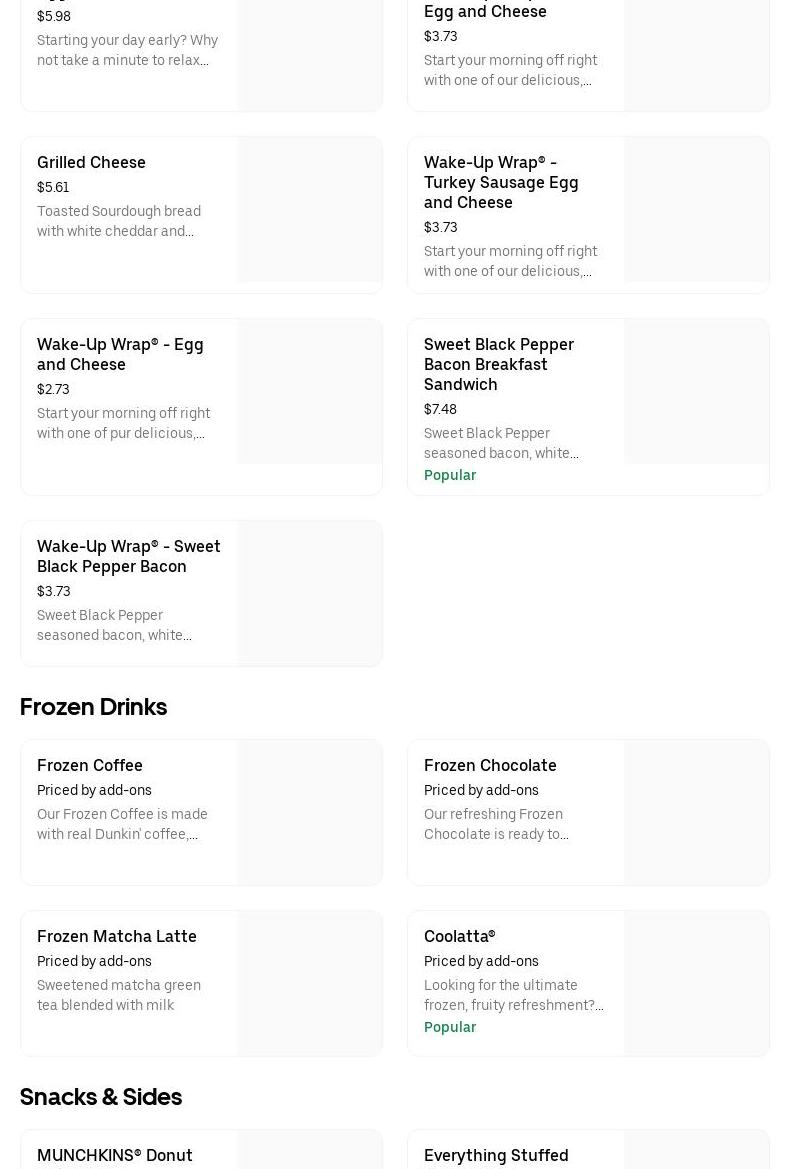The height and width of the screenshot is (1169, 804).
Task: Click the Grilled Cheese description text
Action: click(x=119, y=222)
